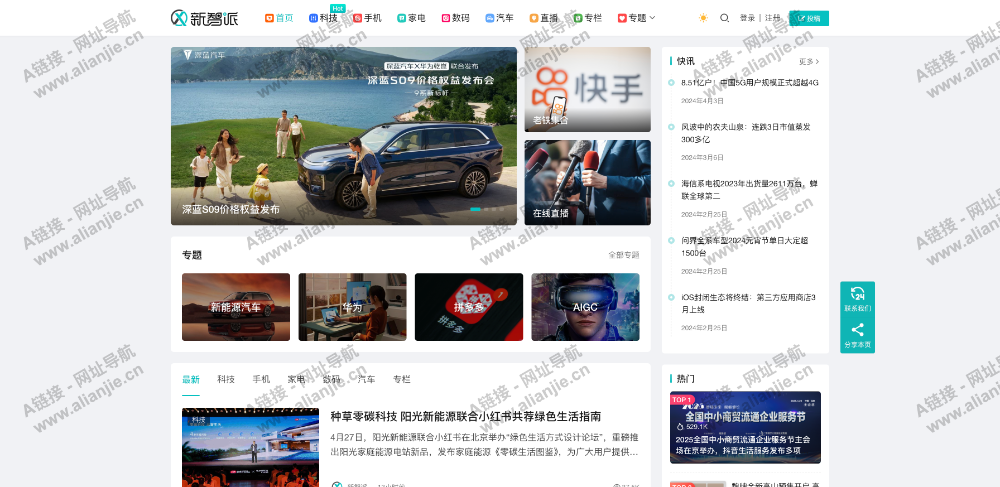Expand the 专题 dropdown in the nav bar

636,18
